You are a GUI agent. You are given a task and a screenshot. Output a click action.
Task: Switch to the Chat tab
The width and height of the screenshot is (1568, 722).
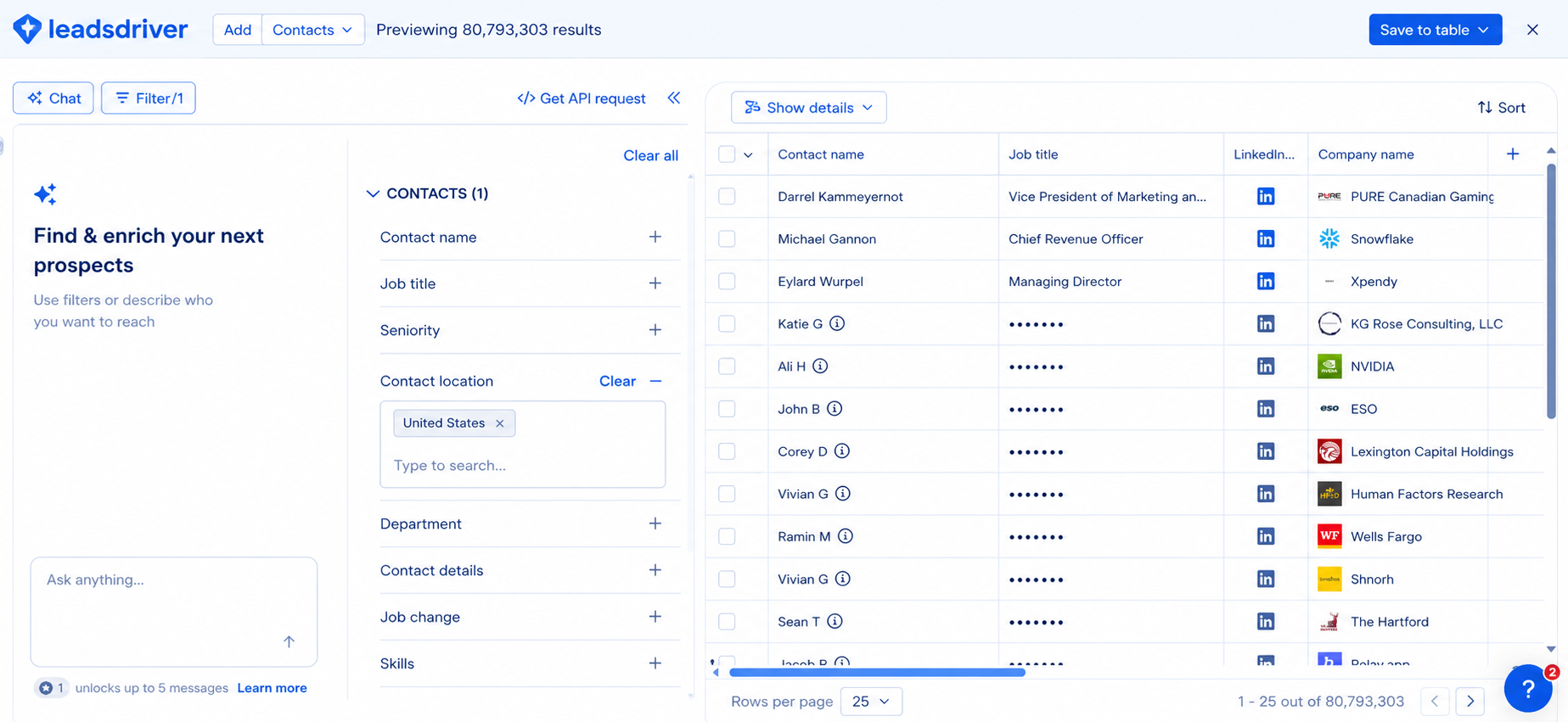click(x=53, y=98)
